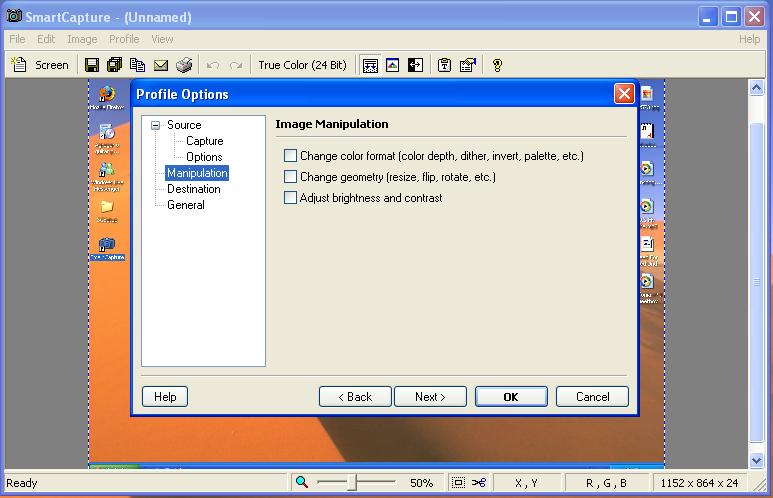Collapse the Source tree node
This screenshot has height=498, width=773.
tap(155, 125)
